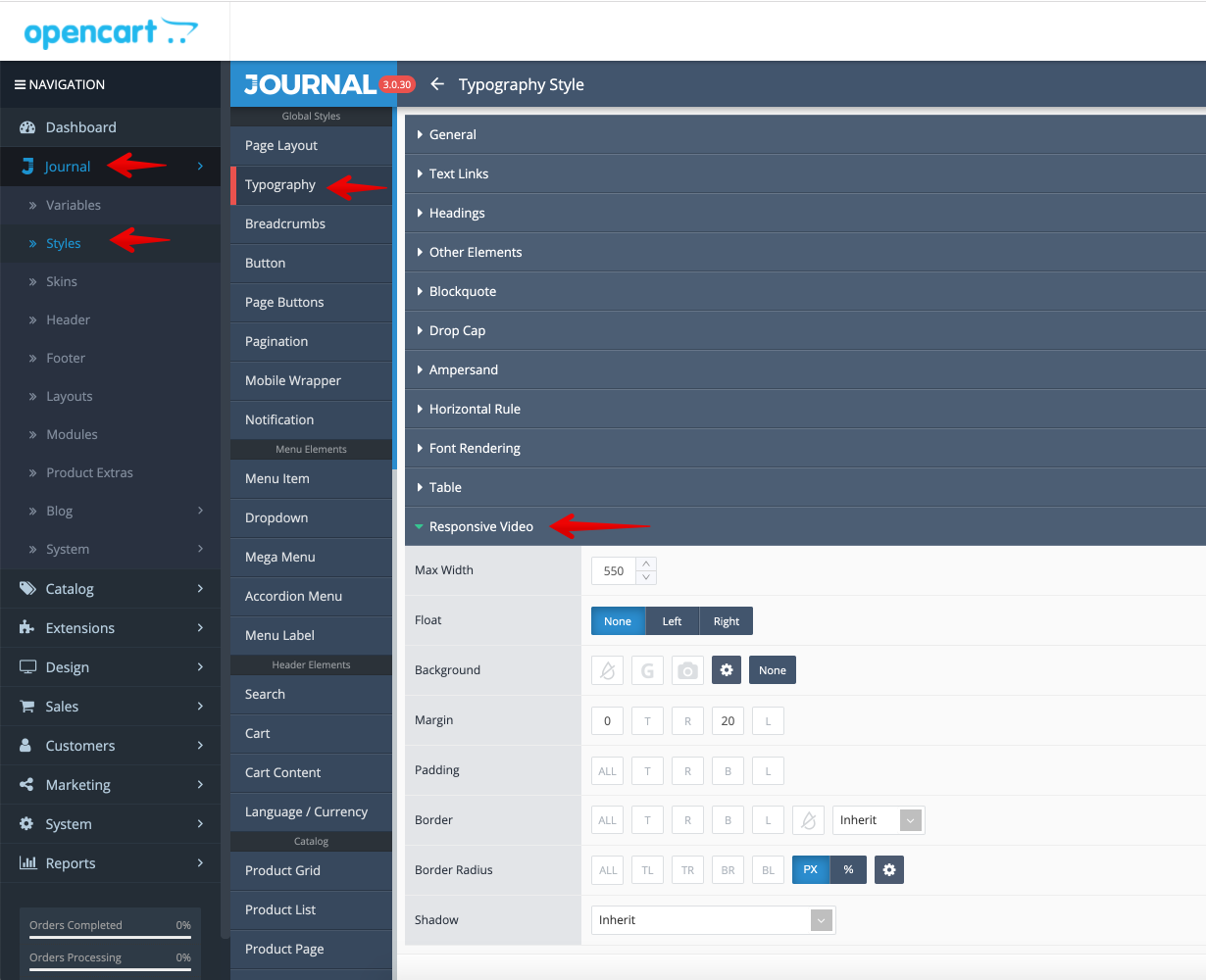Click the back arrow beside Typography Style
The width and height of the screenshot is (1206, 980).
tap(437, 84)
